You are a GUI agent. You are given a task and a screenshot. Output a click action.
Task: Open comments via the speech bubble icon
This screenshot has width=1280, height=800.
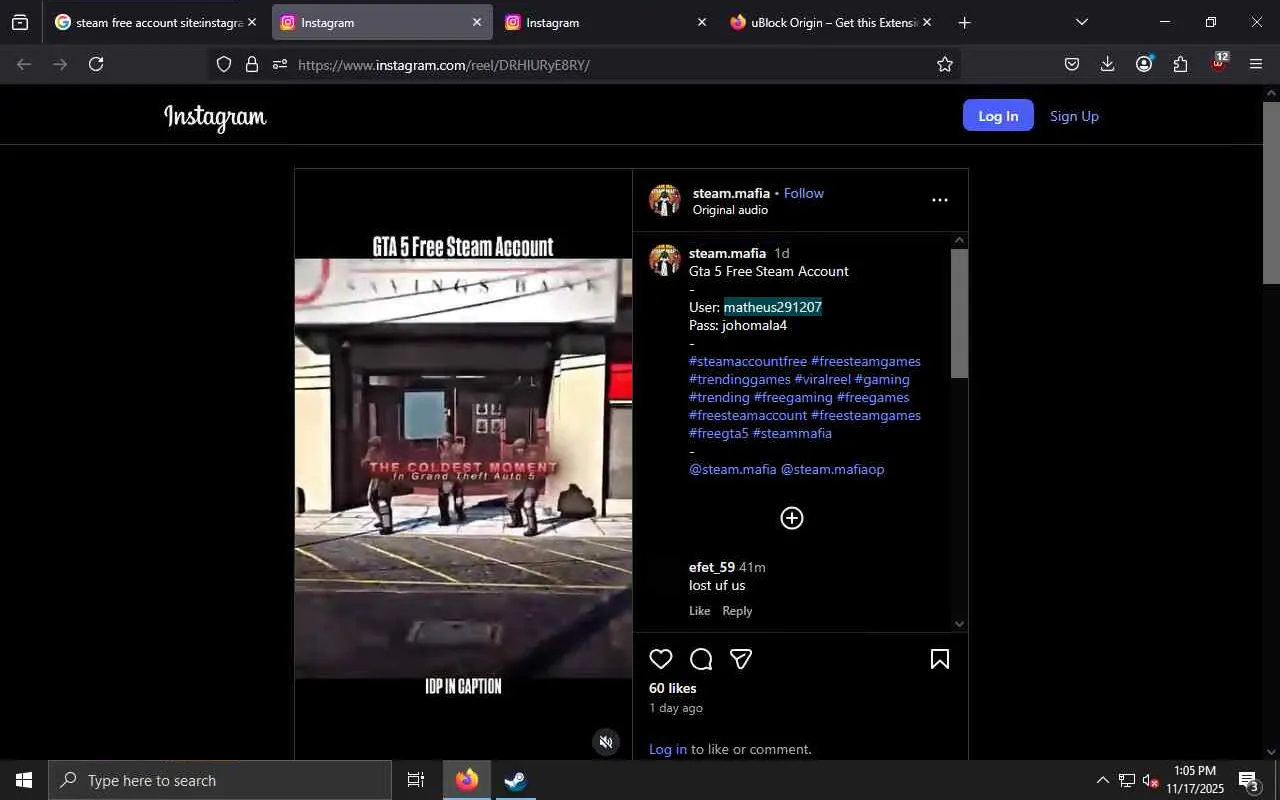701,659
